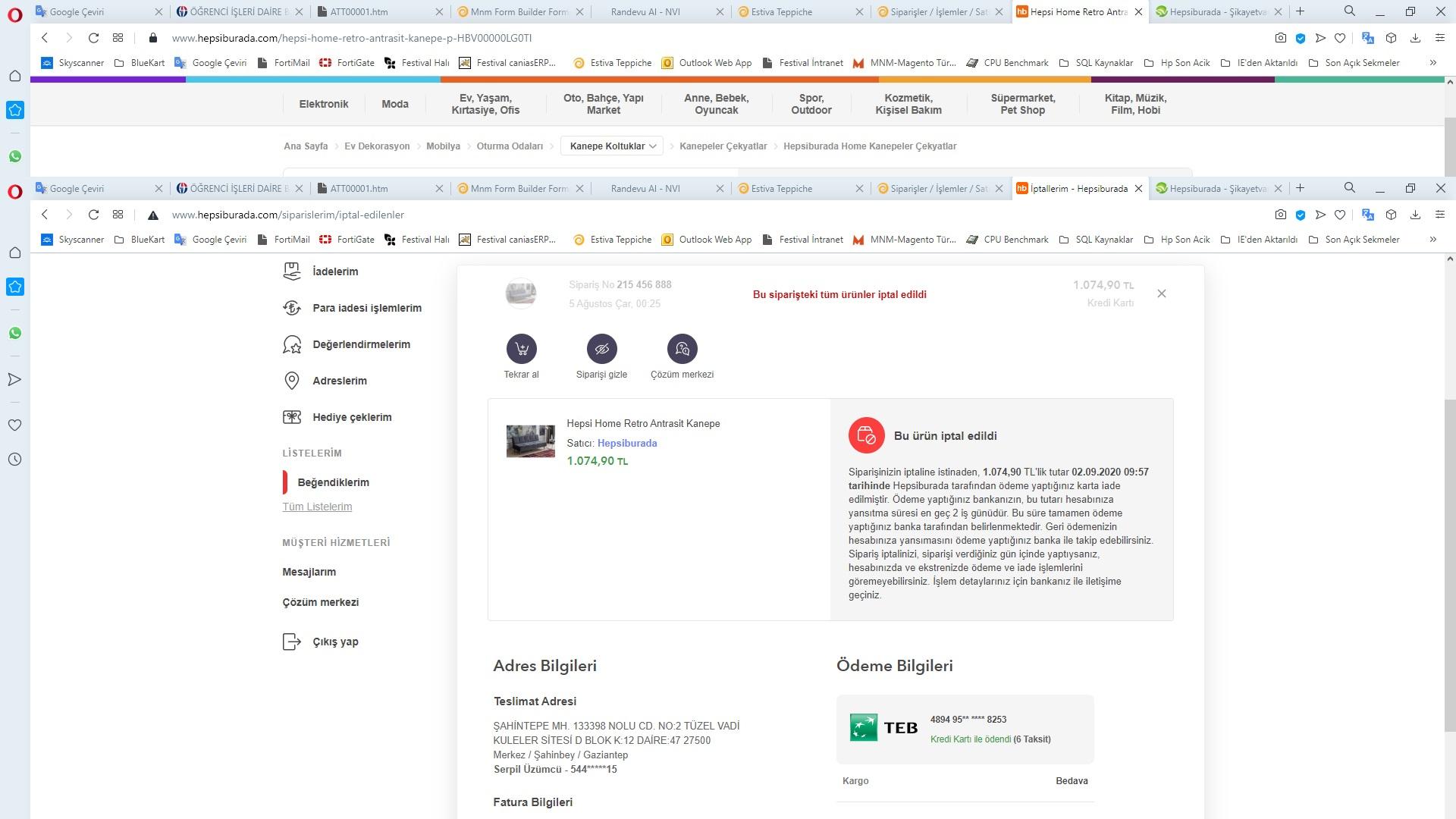Close the order detail with X icon

click(1161, 293)
